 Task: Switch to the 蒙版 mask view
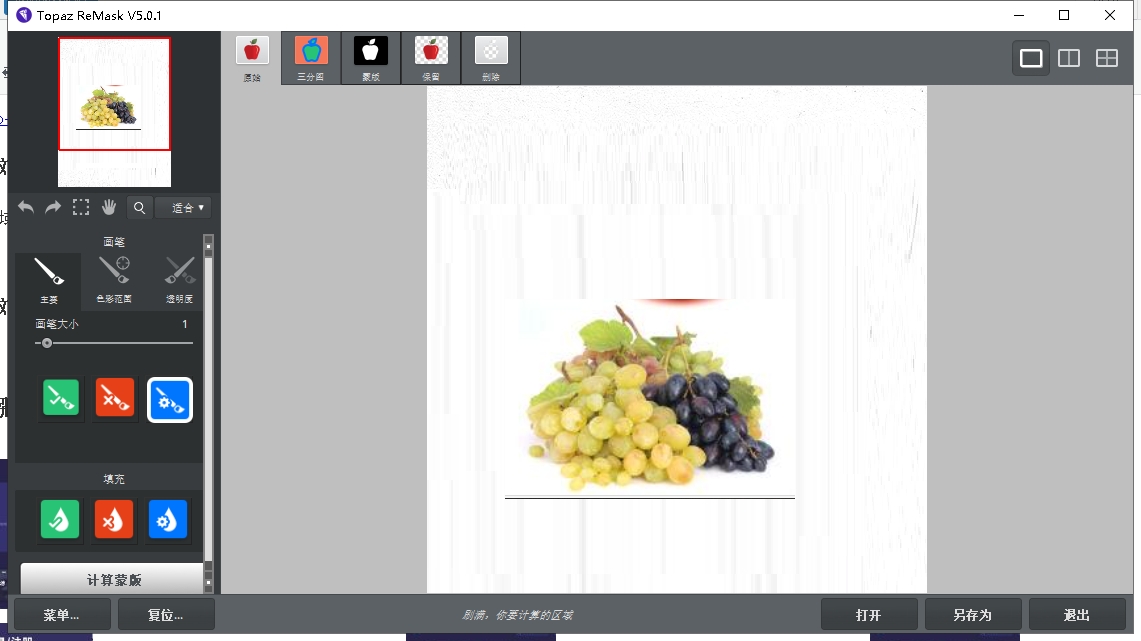(370, 58)
